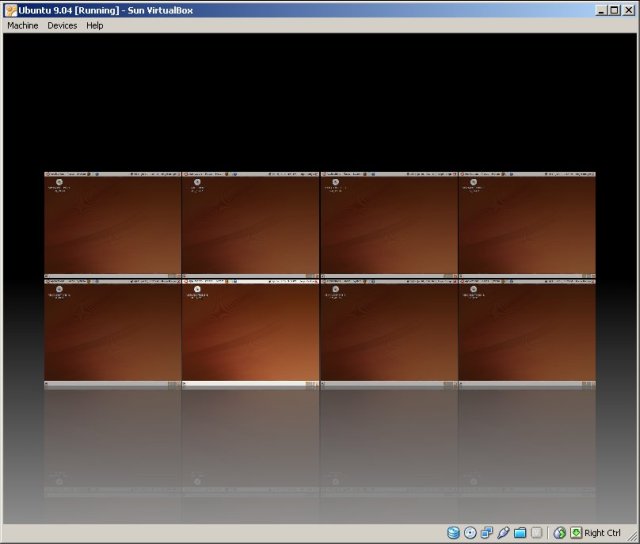
Task: Select the first workspace in the upper row
Action: [112, 225]
